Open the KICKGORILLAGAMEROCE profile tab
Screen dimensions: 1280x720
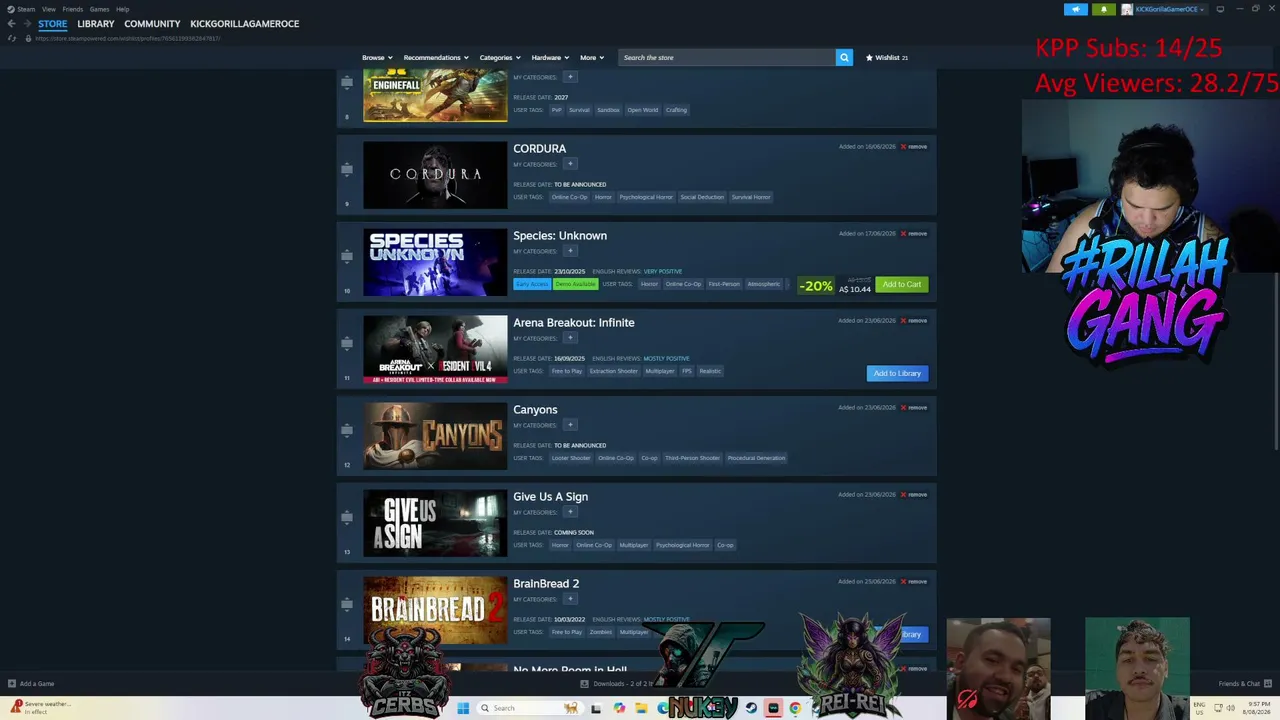245,24
